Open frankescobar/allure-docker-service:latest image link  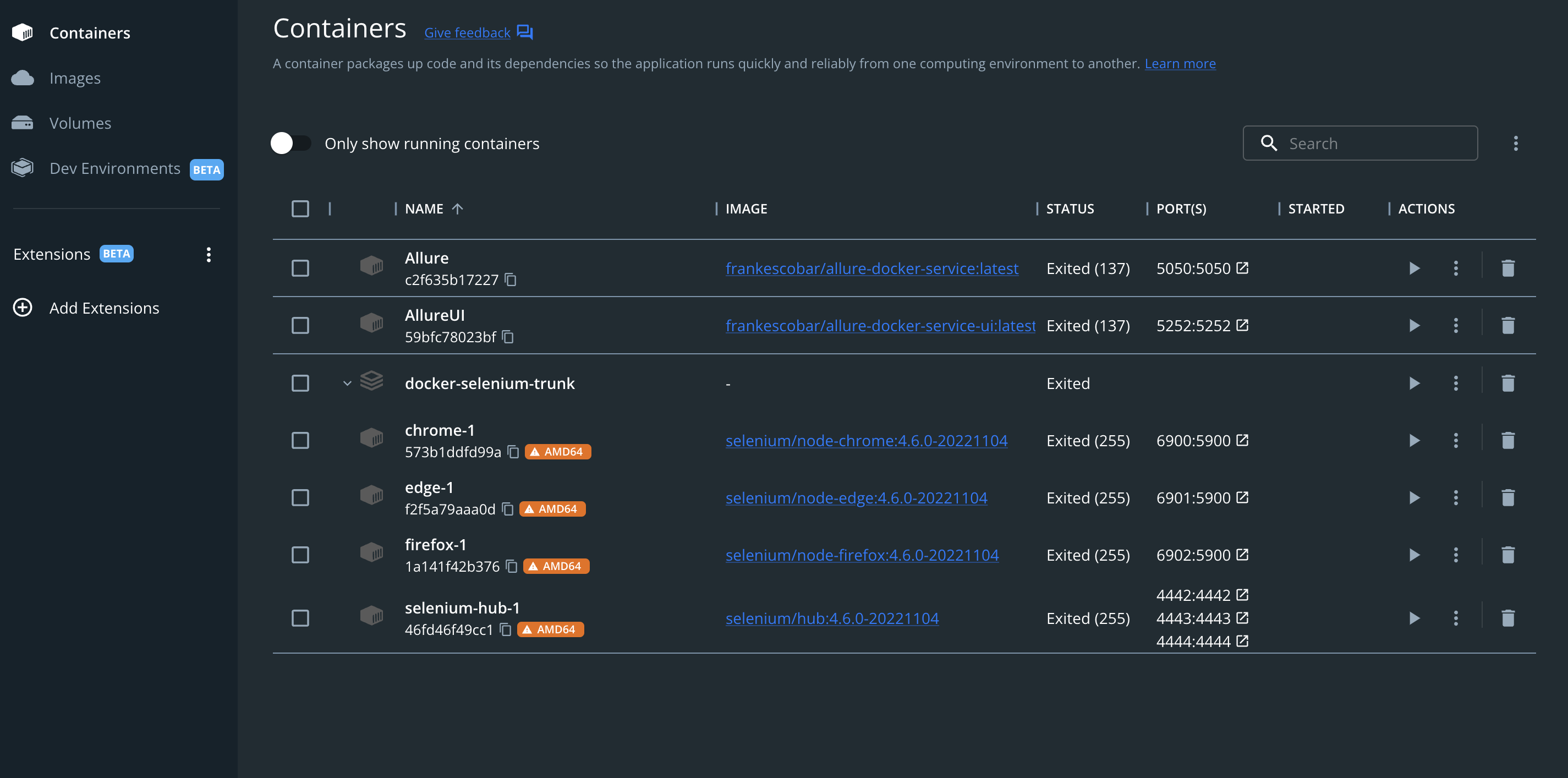click(871, 269)
